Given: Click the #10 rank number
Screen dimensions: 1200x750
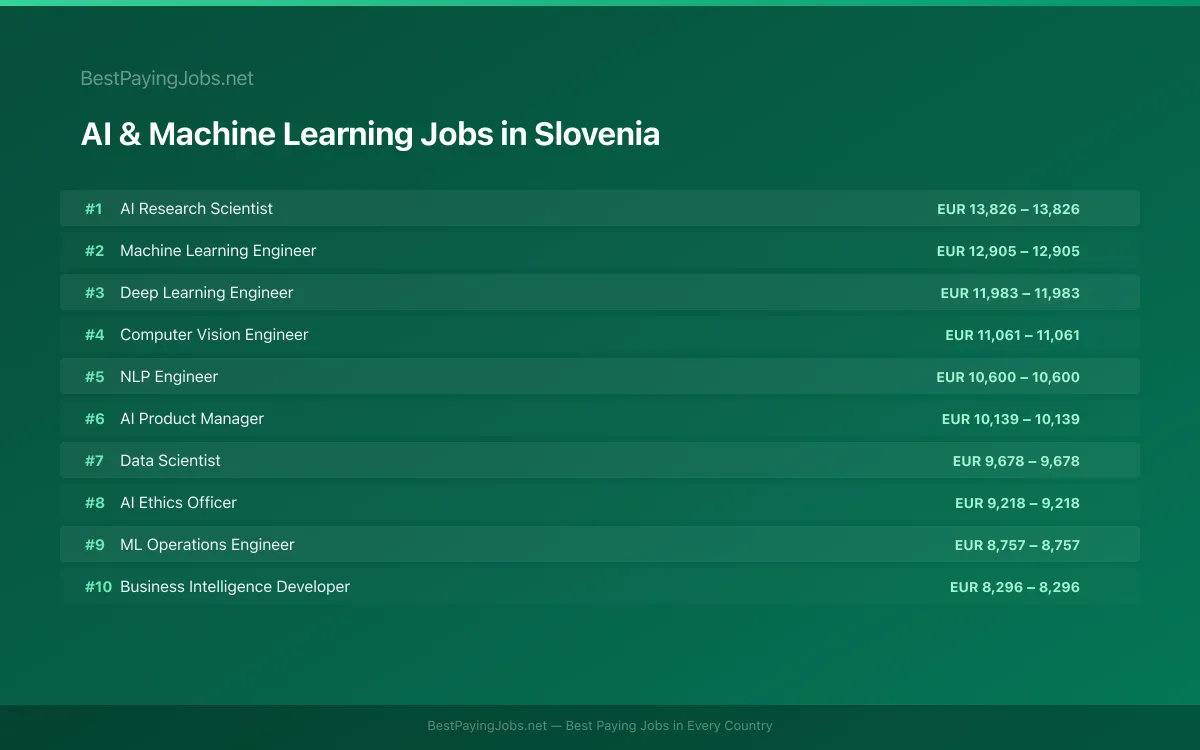Looking at the screenshot, I should tap(98, 586).
